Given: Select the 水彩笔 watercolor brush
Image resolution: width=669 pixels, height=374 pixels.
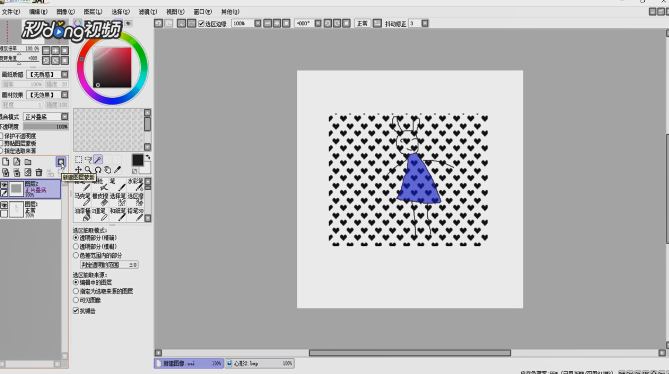Looking at the screenshot, I should [136, 185].
